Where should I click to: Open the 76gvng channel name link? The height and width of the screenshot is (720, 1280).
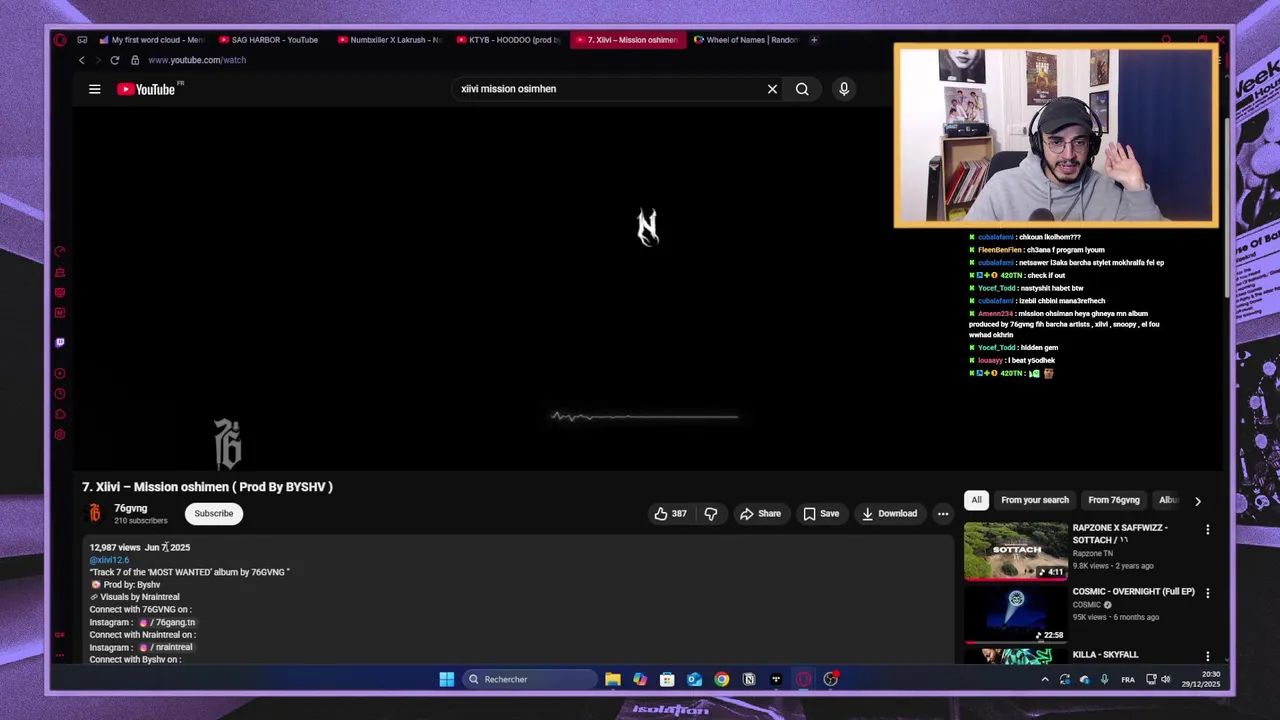pyautogui.click(x=130, y=508)
